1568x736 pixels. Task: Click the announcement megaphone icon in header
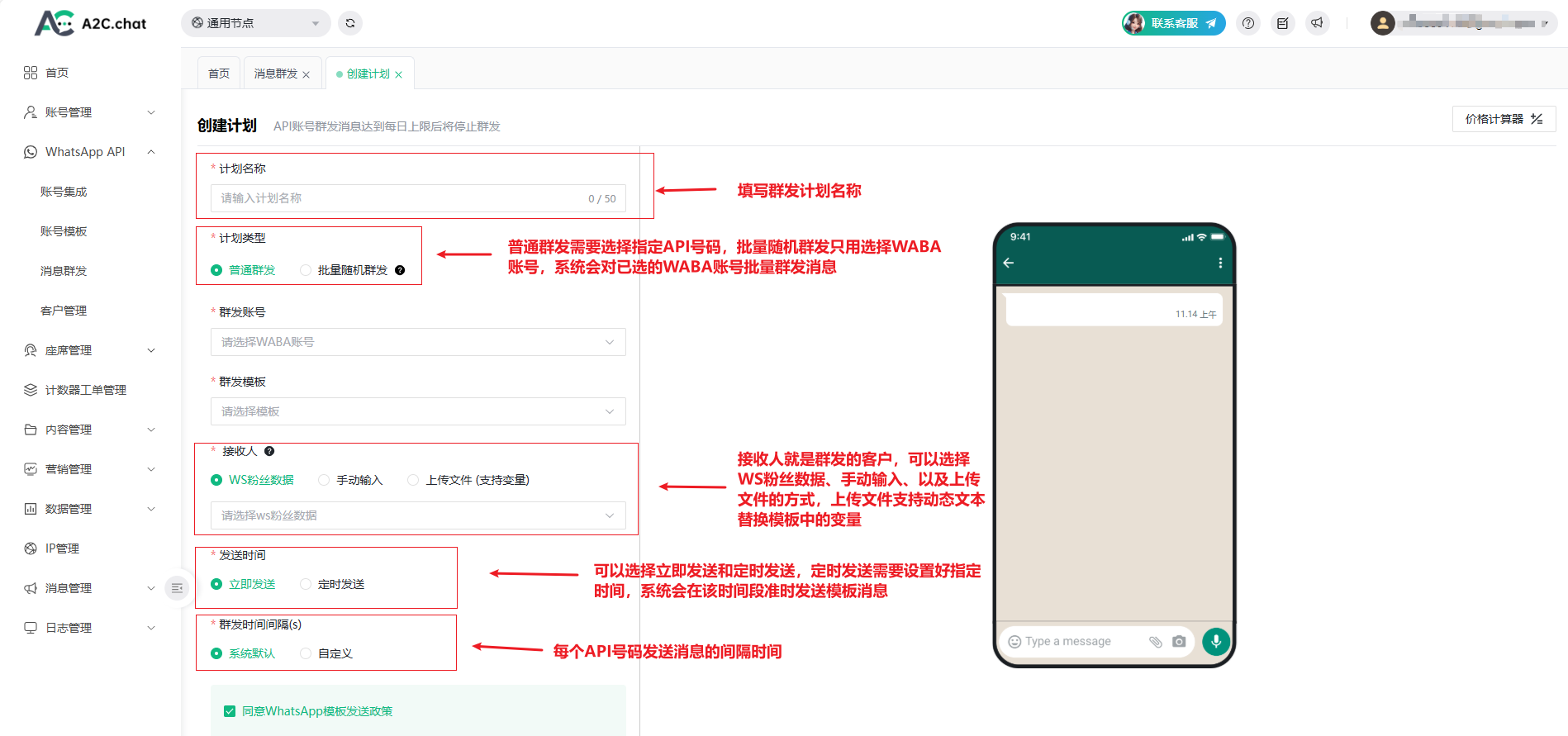[1317, 23]
